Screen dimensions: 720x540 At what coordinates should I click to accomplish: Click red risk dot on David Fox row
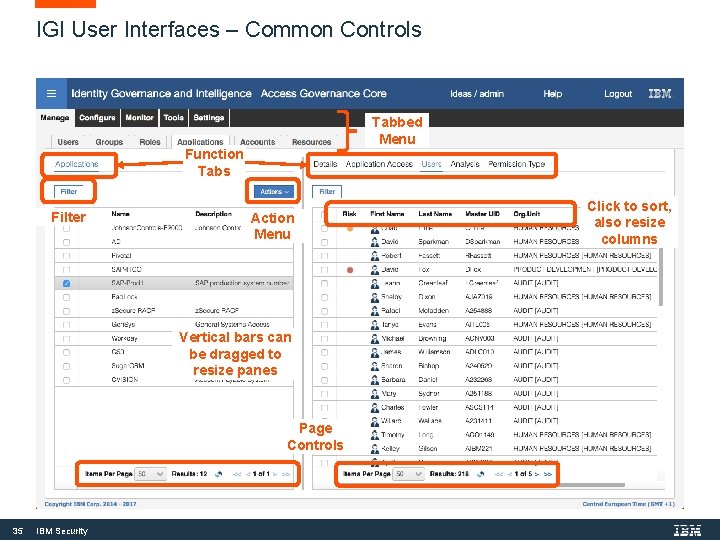point(350,270)
